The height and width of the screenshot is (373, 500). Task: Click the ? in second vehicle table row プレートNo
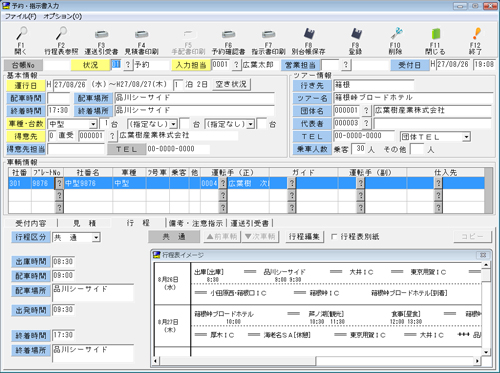(59, 195)
